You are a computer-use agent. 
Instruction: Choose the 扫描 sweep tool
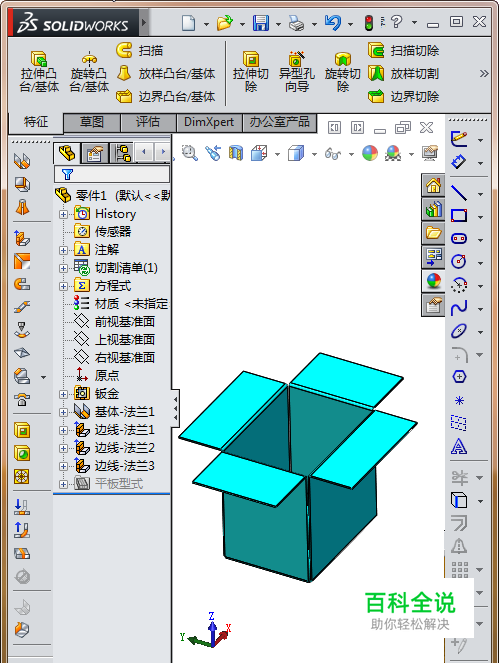click(x=140, y=50)
